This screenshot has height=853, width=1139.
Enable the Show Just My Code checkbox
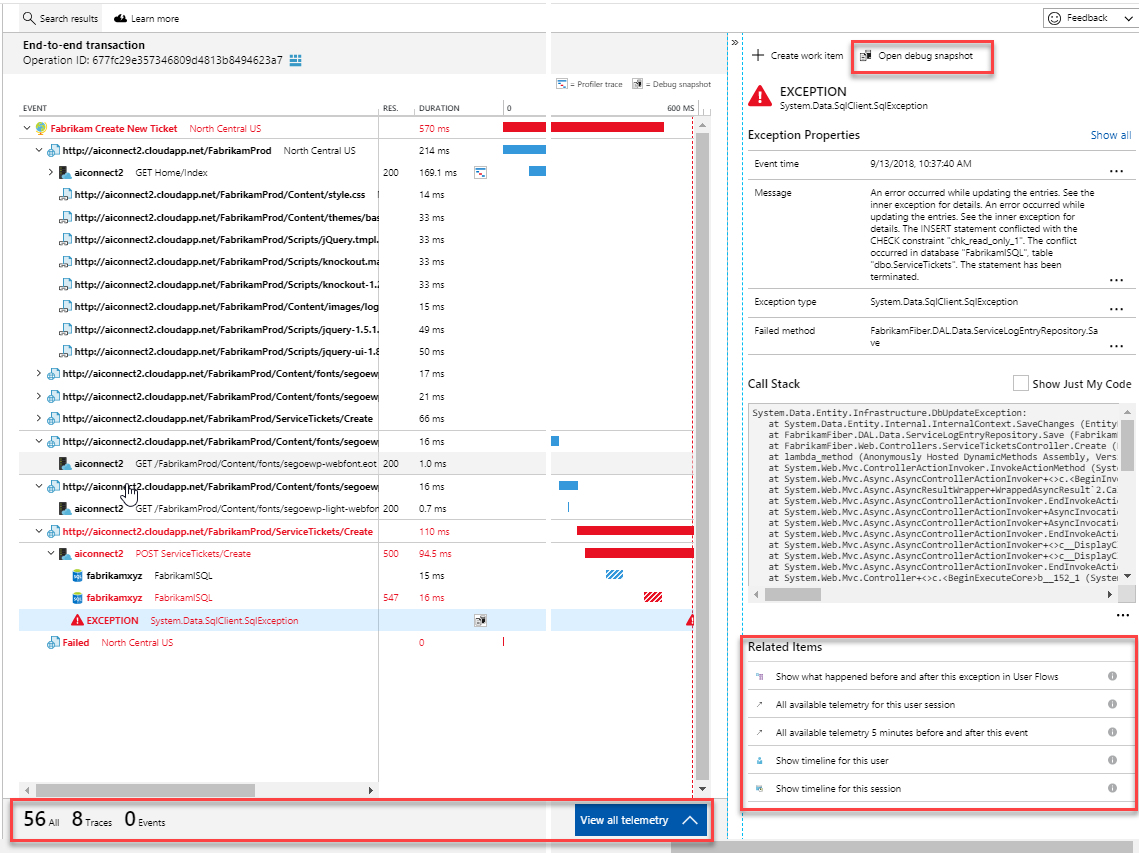1020,383
